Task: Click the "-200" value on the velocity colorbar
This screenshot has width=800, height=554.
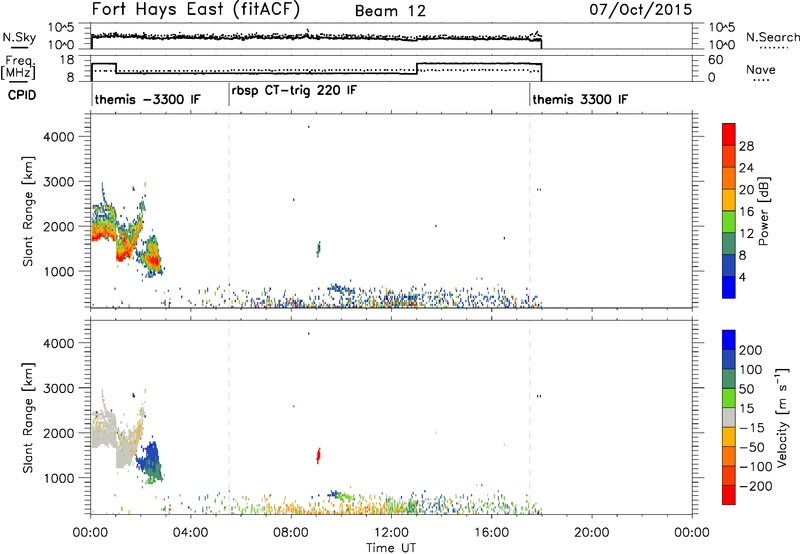Action: tap(756, 486)
